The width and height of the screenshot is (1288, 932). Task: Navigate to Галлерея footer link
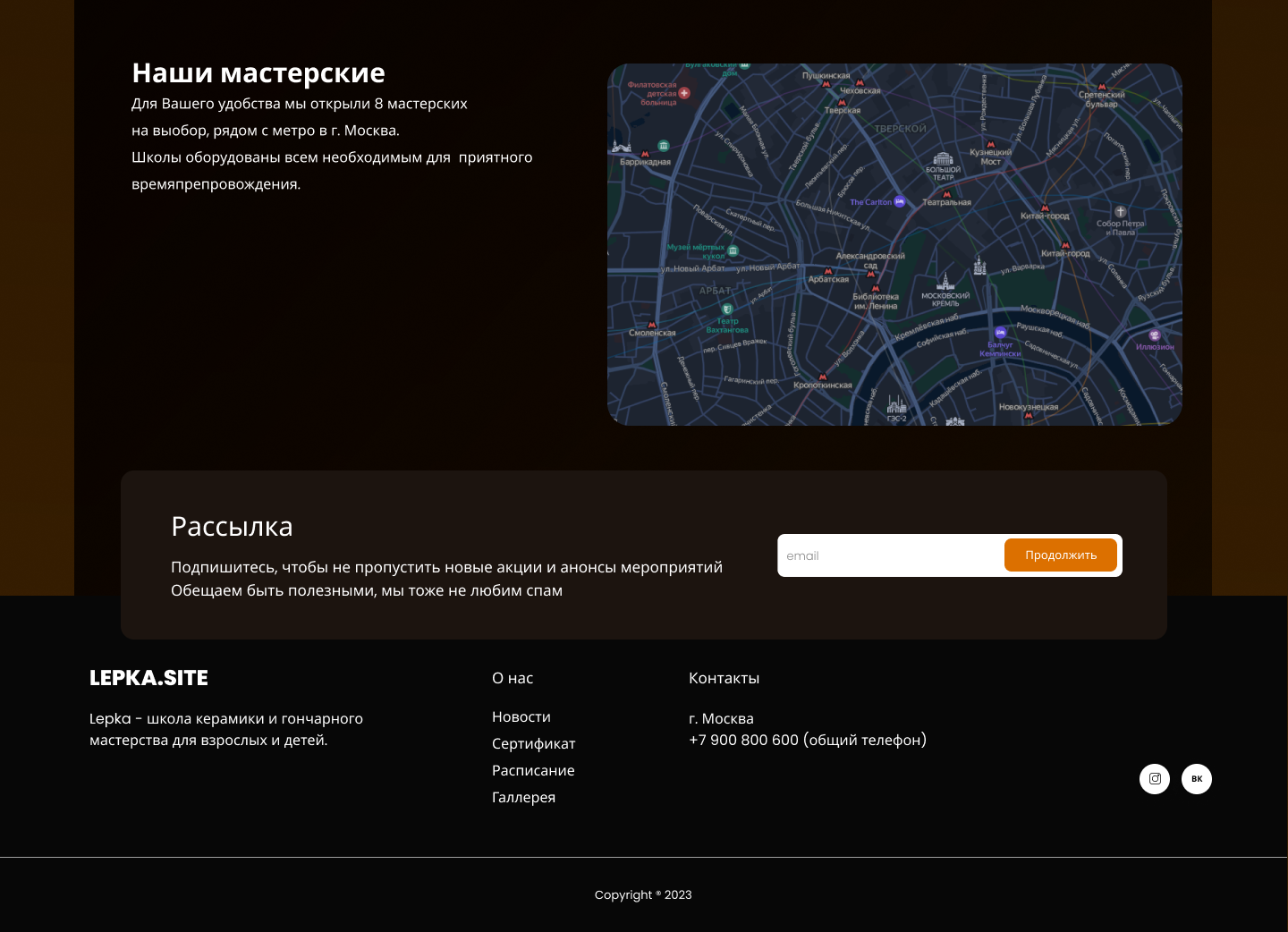pyautogui.click(x=523, y=798)
